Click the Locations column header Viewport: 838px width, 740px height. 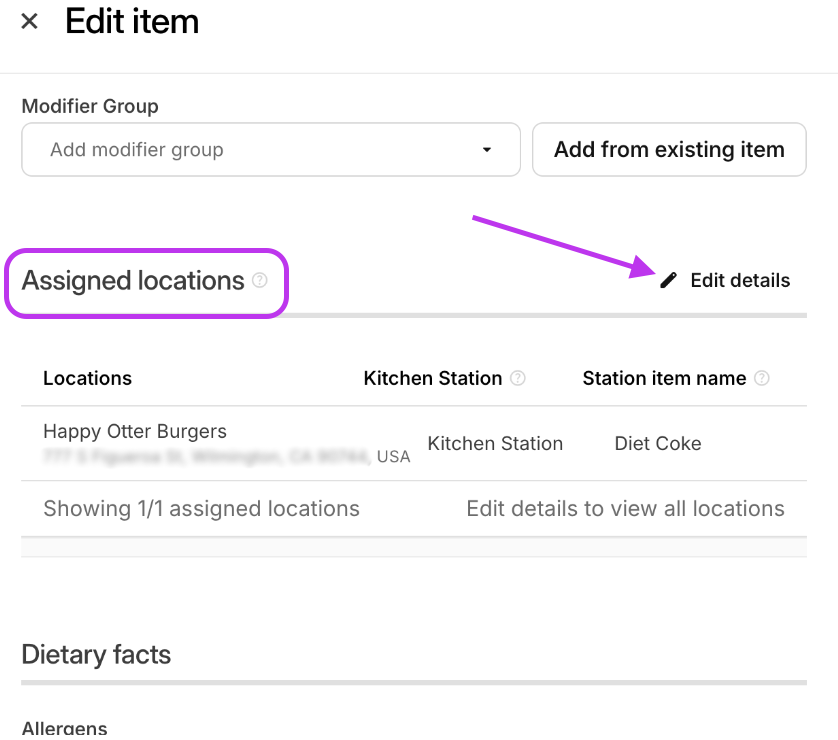click(87, 378)
